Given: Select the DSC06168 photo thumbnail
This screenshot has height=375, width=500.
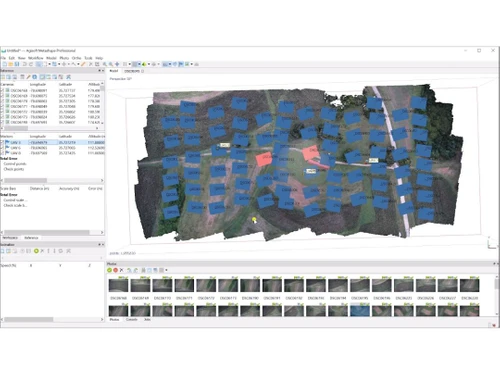Looking at the screenshot, I should tap(118, 285).
